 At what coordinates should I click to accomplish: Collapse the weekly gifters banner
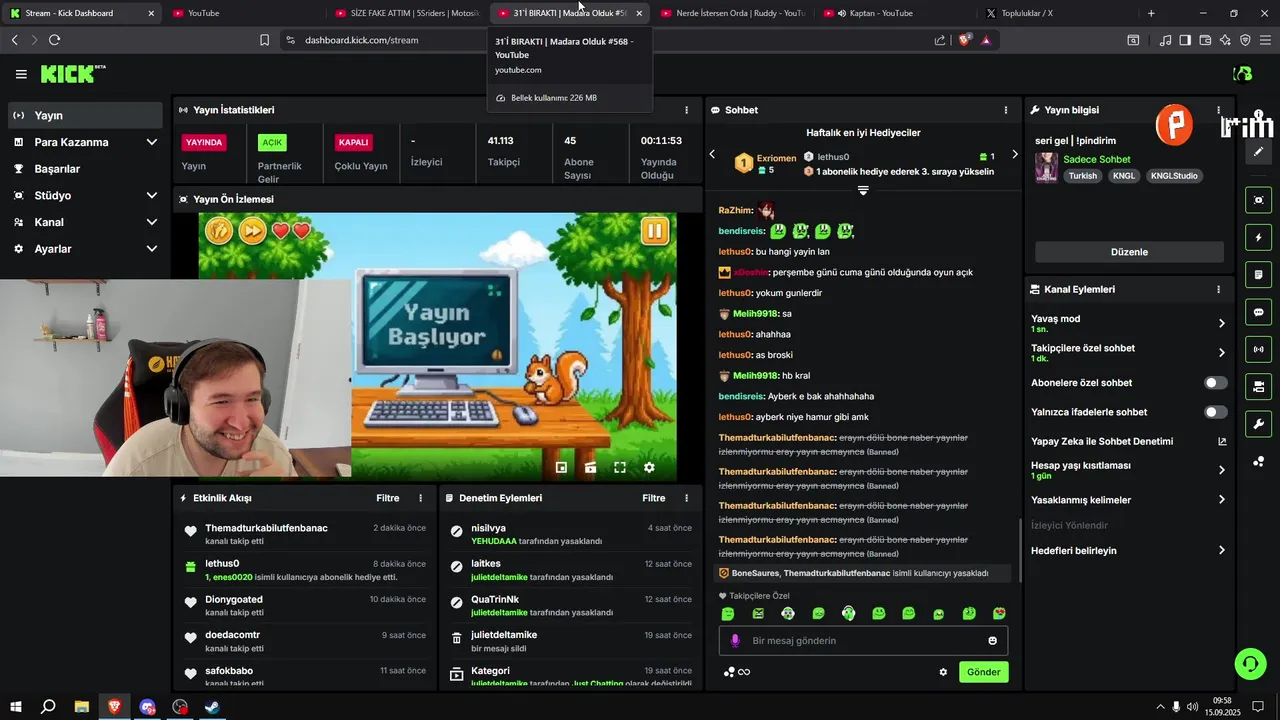[863, 190]
